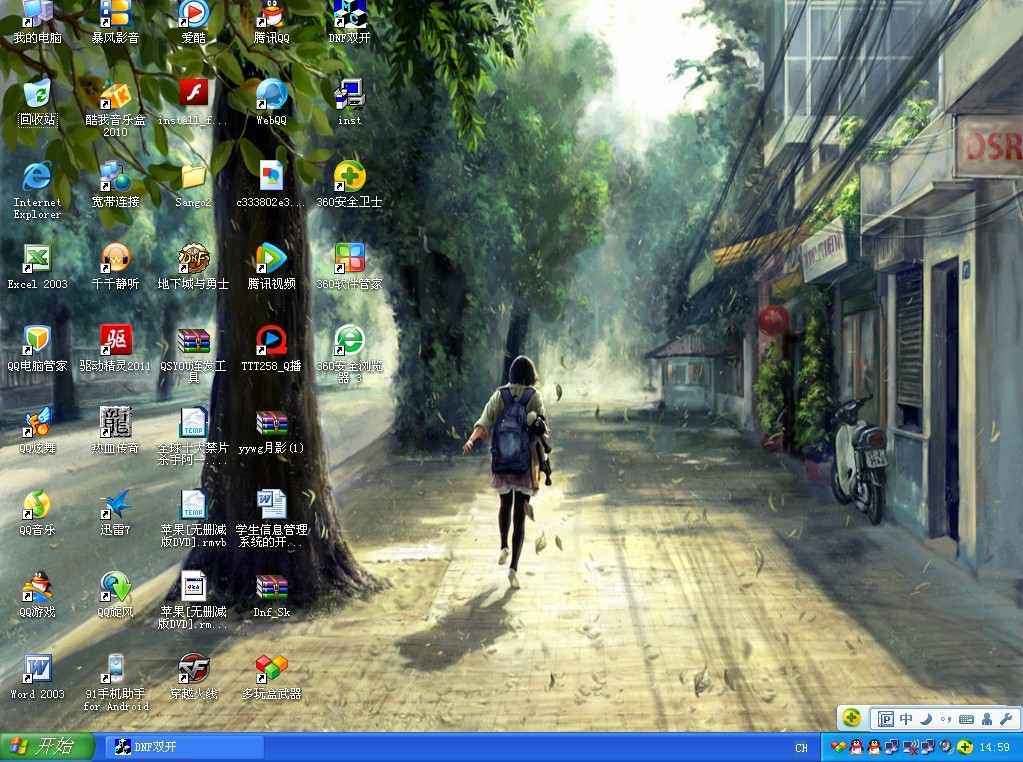Open the red-scarf QQ tray icon
Viewport: 1023px width, 762px height.
(x=874, y=747)
